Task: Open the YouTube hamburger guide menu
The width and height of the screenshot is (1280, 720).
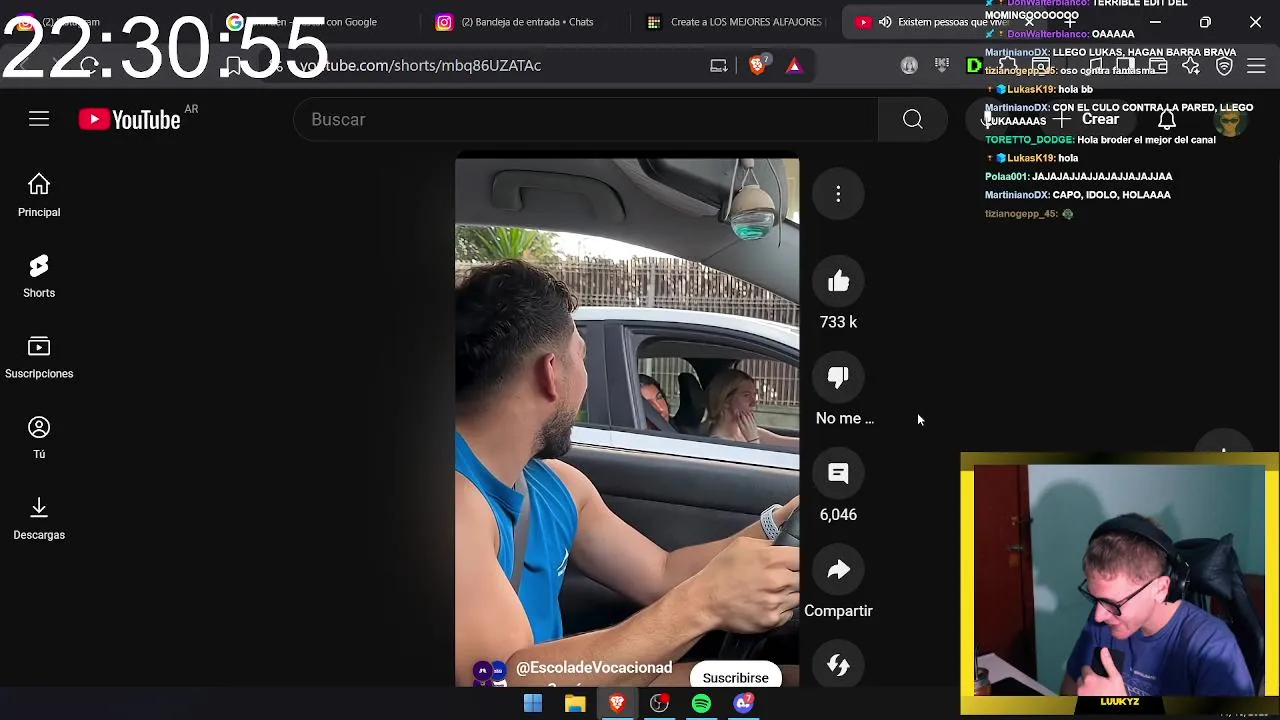Action: pos(39,119)
